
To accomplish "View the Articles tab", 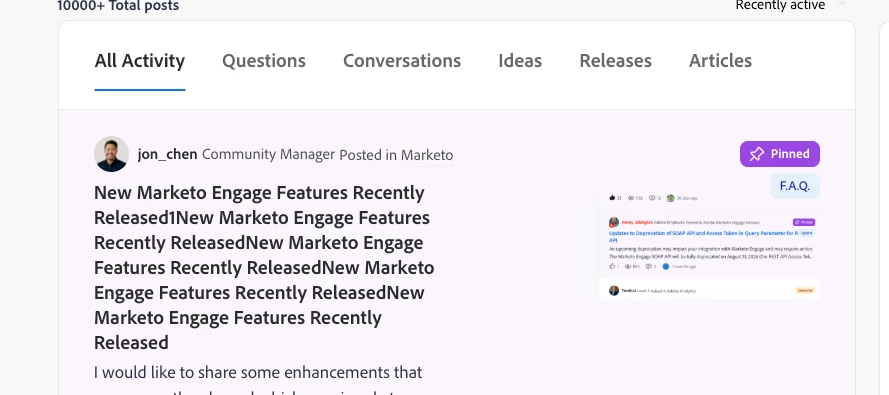I will (x=720, y=61).
